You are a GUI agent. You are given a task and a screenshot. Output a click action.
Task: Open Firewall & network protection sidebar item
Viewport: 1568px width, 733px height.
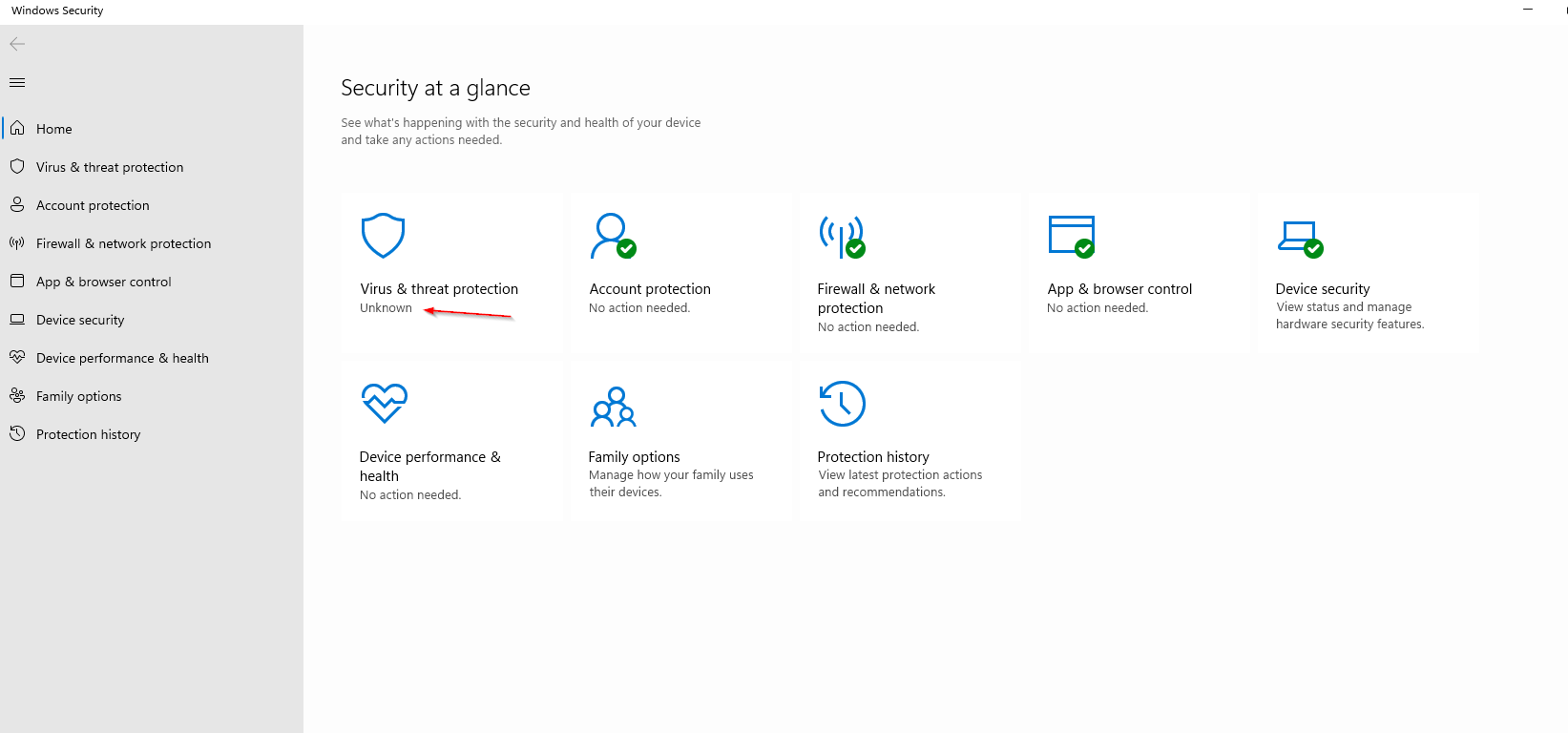(123, 243)
